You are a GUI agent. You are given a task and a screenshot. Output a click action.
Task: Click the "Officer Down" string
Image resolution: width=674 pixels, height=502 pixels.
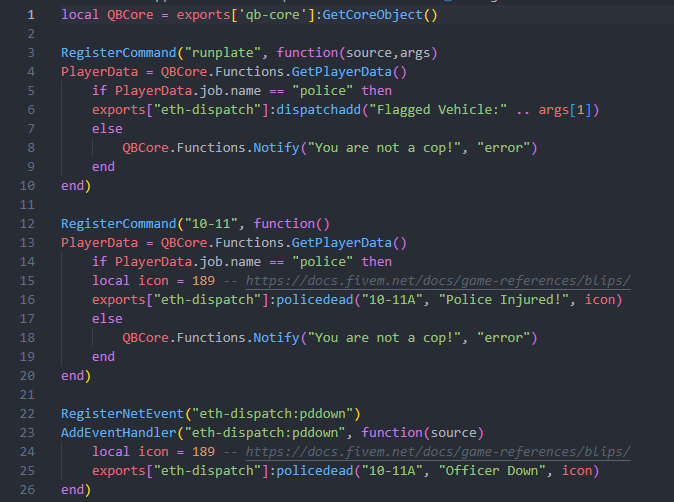[x=489, y=470]
